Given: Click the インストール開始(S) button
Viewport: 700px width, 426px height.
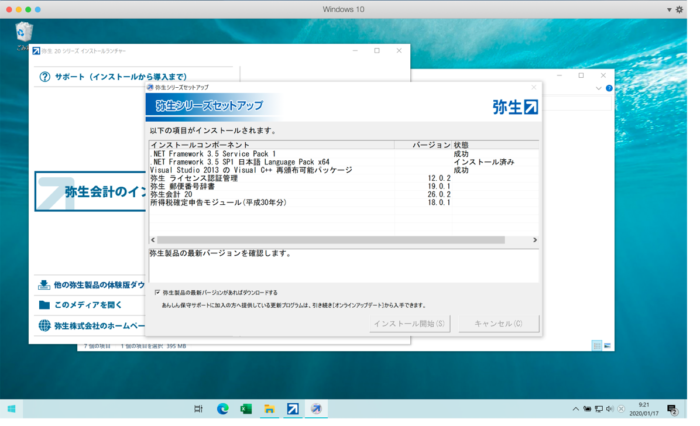Looking at the screenshot, I should coord(409,324).
